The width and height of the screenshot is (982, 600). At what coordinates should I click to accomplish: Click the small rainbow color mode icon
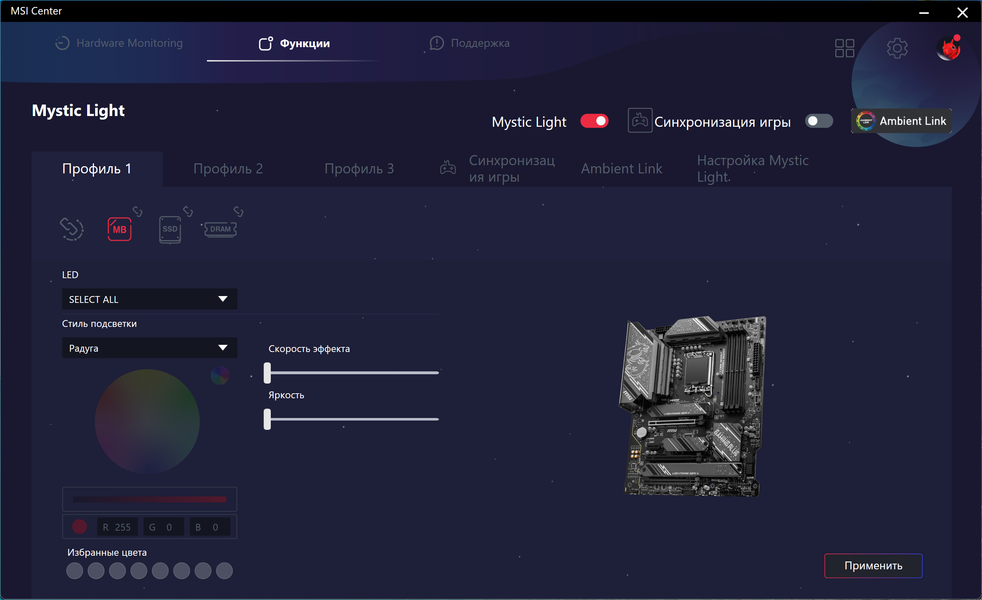point(220,375)
